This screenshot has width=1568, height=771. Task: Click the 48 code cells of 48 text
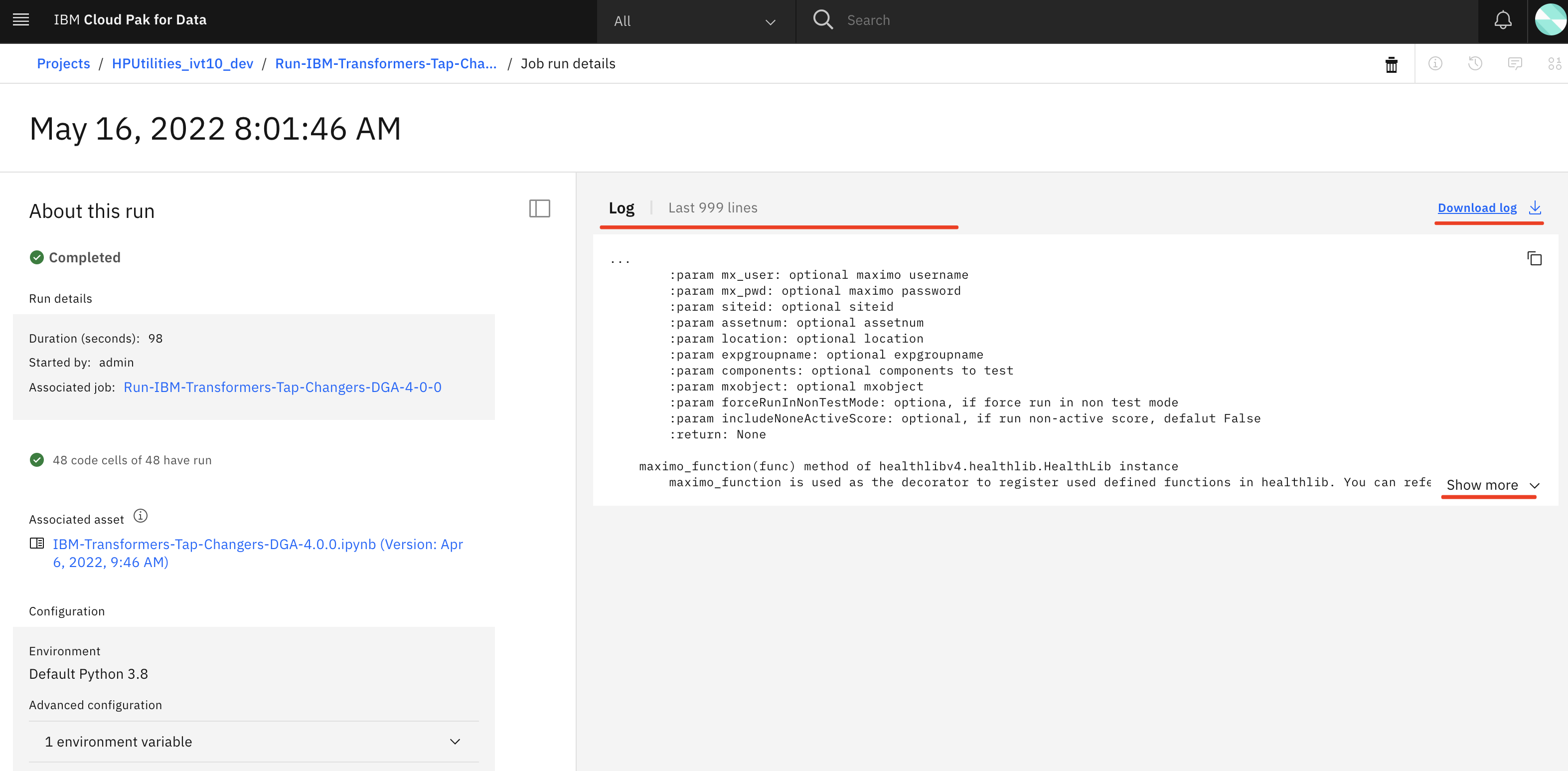(132, 460)
